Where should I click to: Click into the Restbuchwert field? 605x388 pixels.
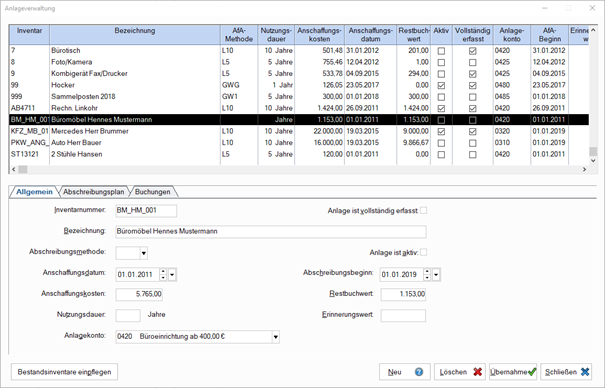pyautogui.click(x=403, y=294)
